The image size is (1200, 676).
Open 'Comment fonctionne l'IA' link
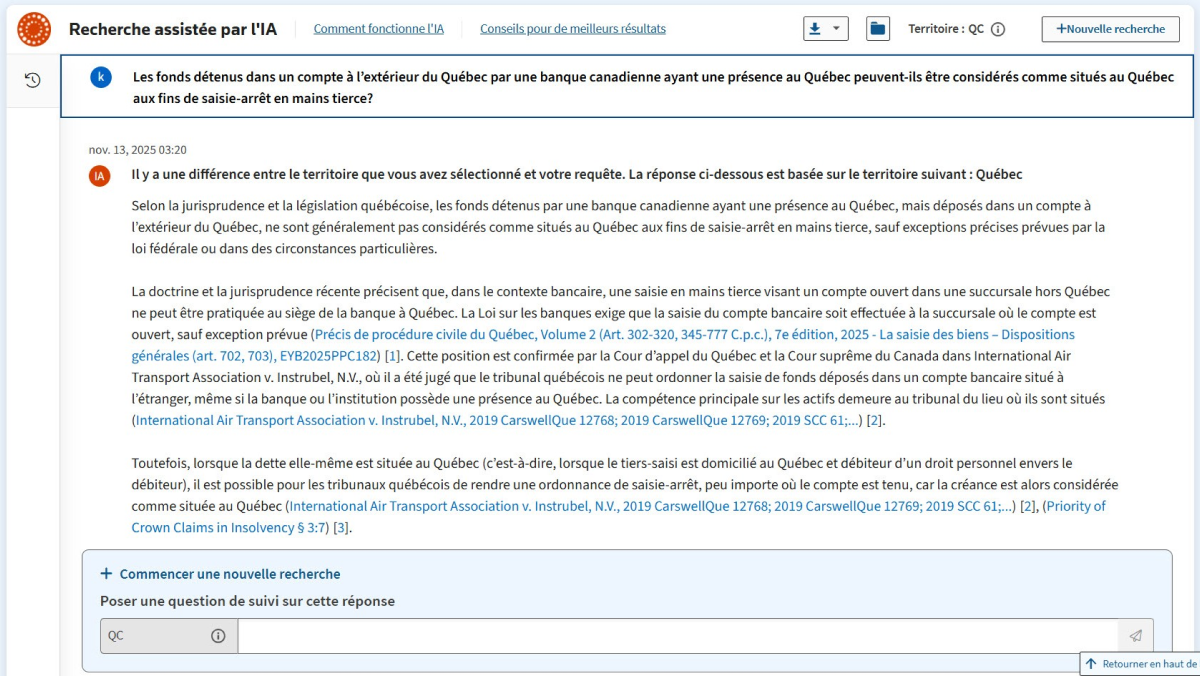[x=378, y=29]
